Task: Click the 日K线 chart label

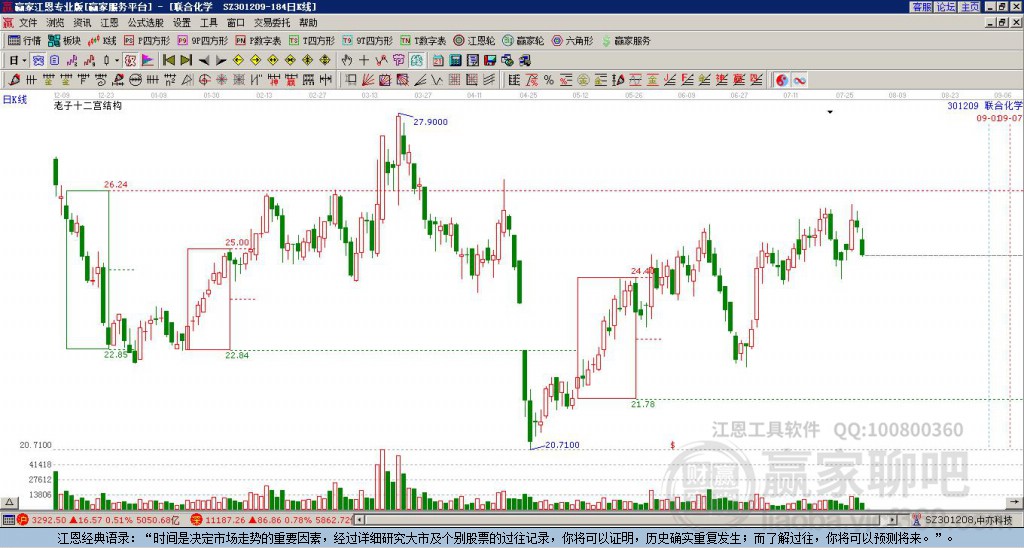Action: tap(15, 100)
